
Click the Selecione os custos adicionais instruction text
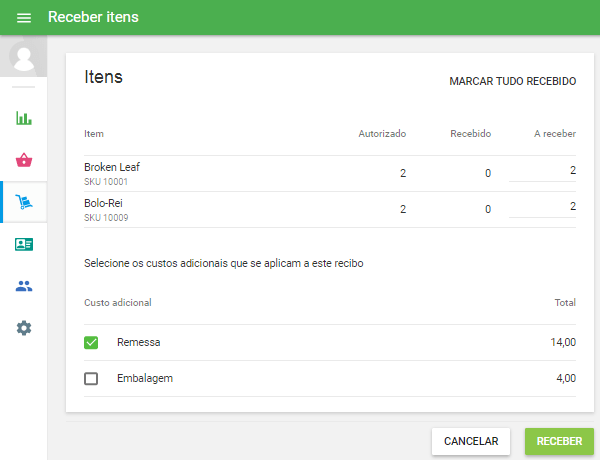(223, 263)
